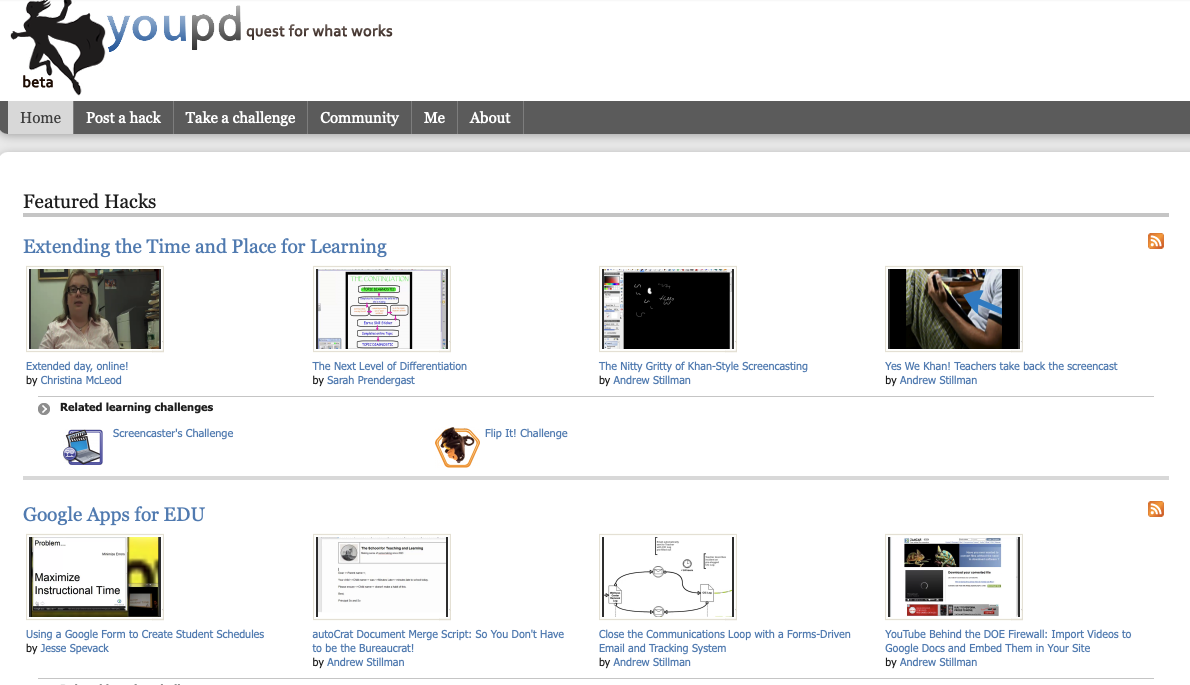1190x685 pixels.
Task: Click Andrew Stillman under Nitty Gritty hack
Action: pyautogui.click(x=652, y=381)
